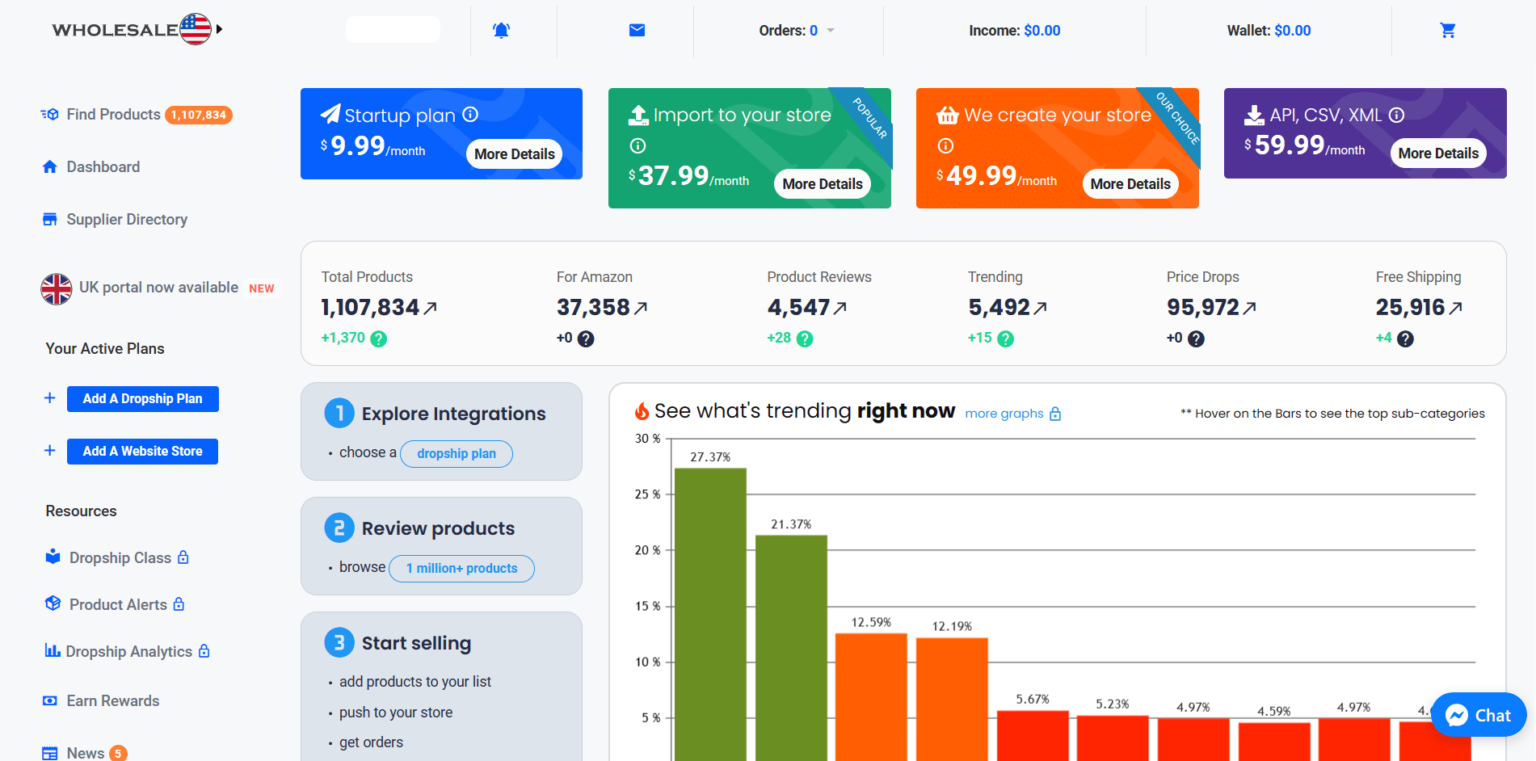Open the "more graphs" link

point(1003,413)
